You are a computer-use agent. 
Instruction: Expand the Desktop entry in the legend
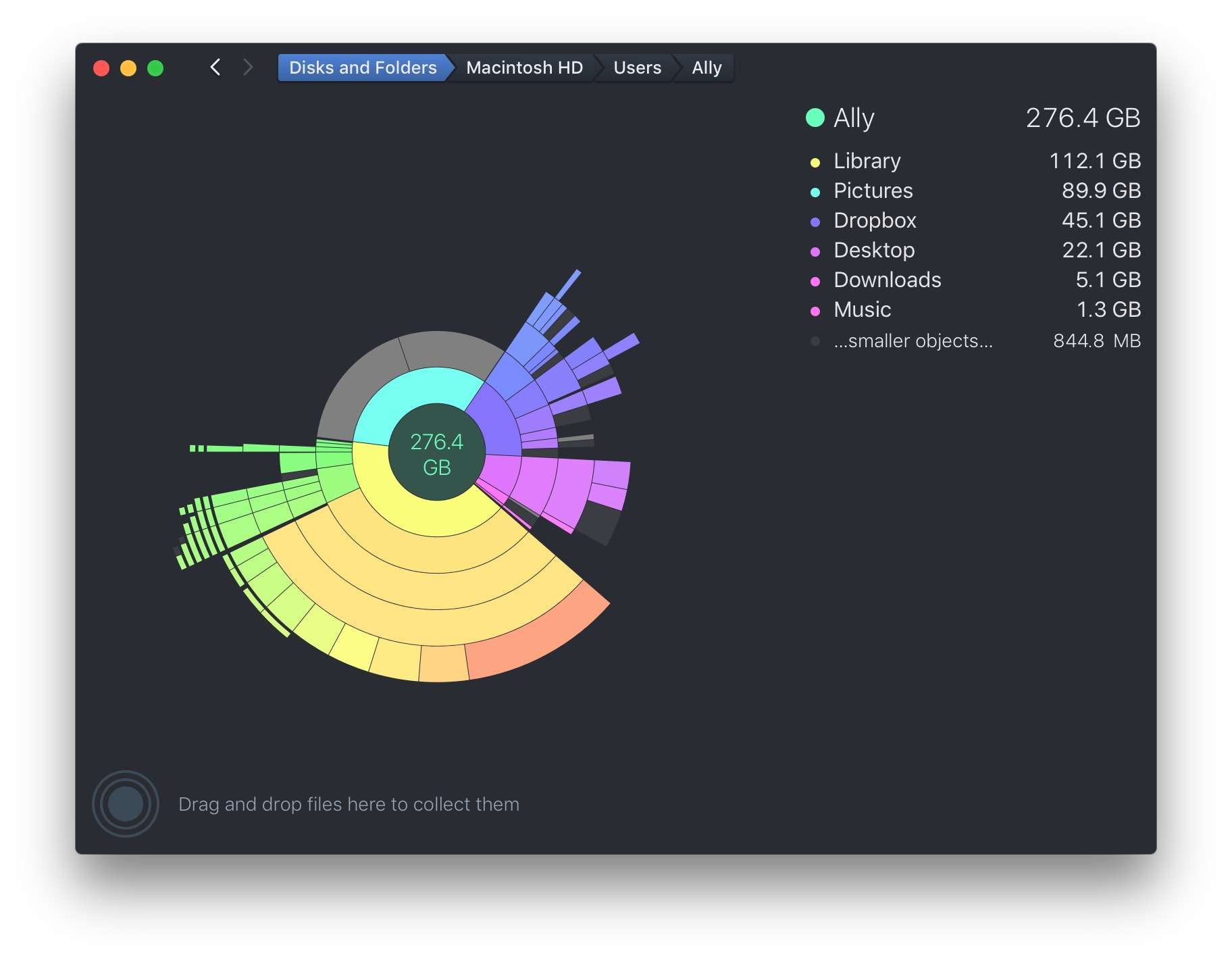point(874,251)
